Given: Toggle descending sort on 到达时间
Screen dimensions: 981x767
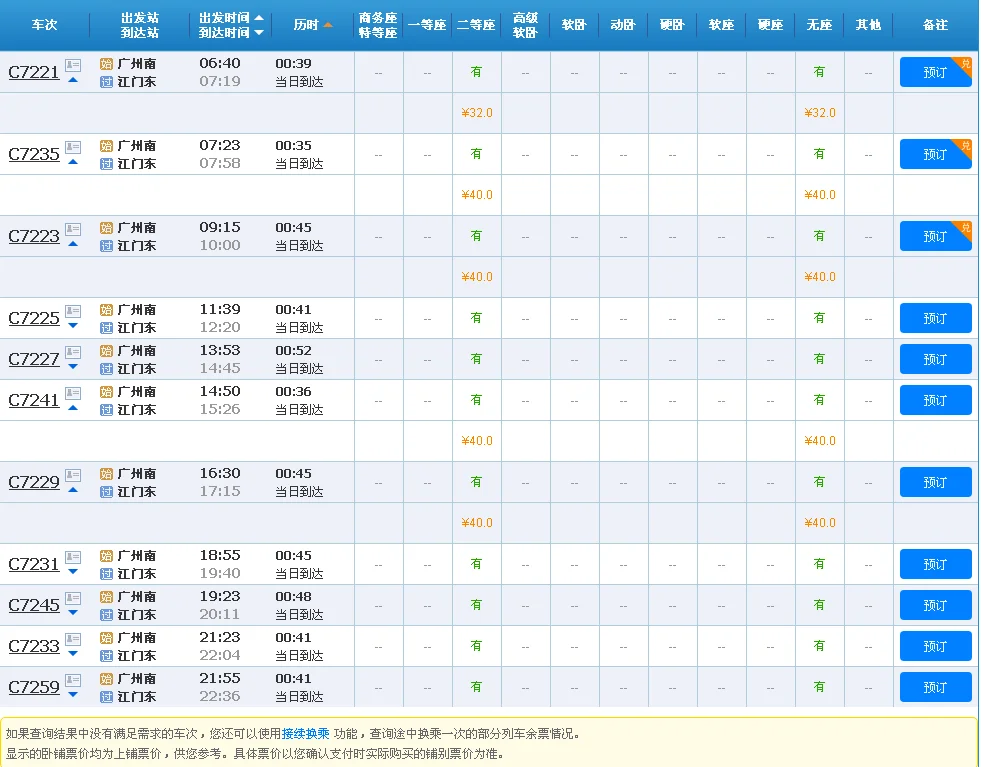Looking at the screenshot, I should [259, 31].
